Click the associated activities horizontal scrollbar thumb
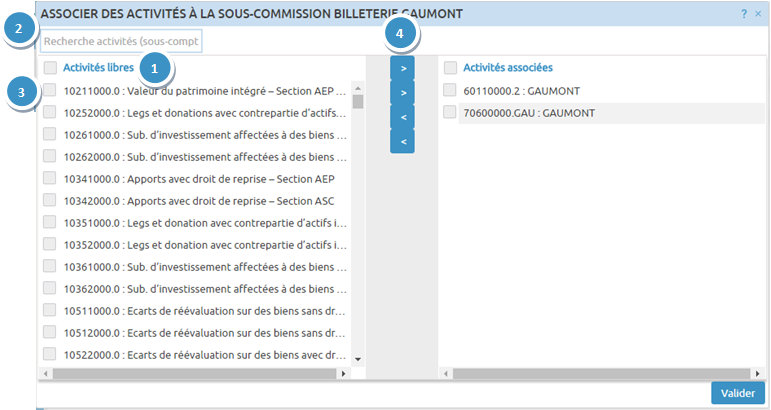This screenshot has height=410, width=771. click(x=601, y=374)
